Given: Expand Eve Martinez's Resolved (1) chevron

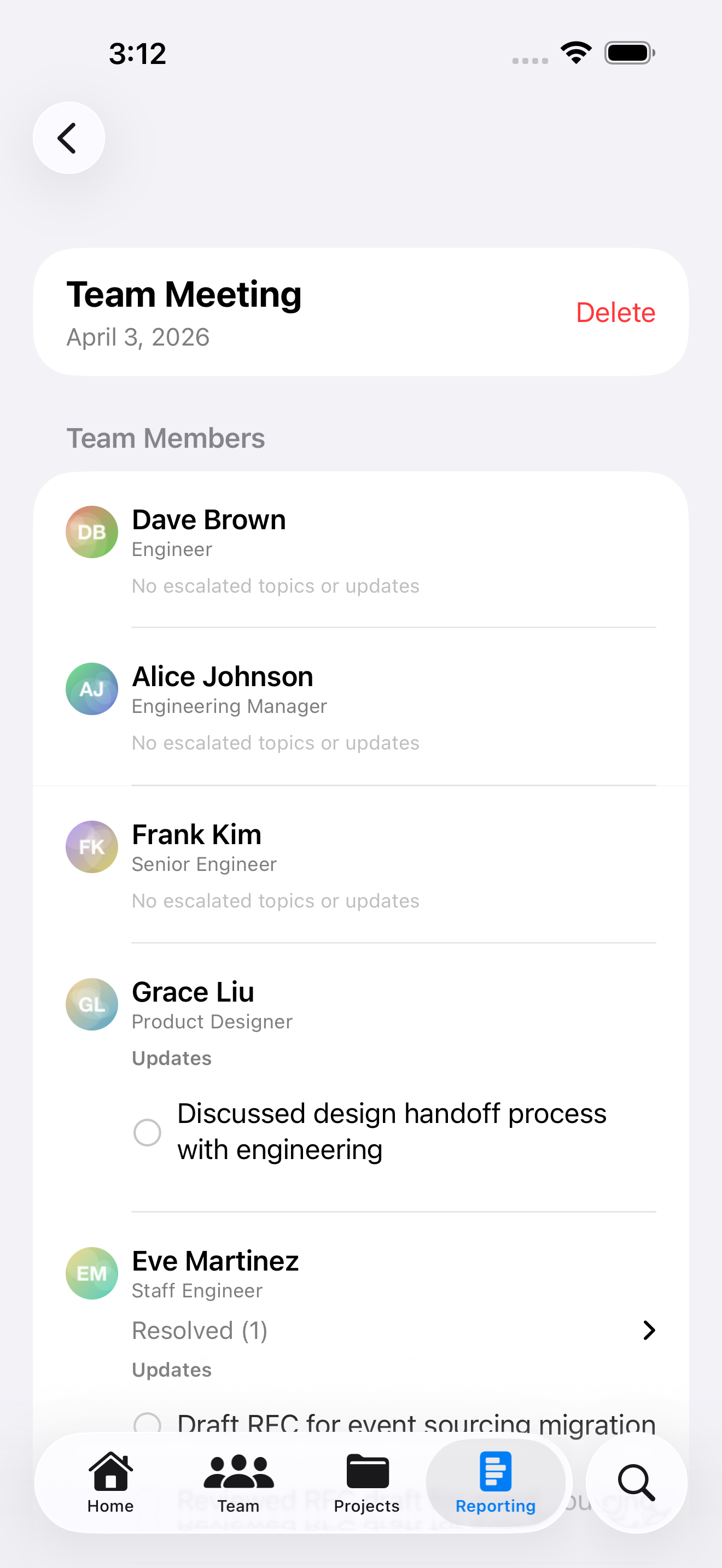Looking at the screenshot, I should 649,1331.
